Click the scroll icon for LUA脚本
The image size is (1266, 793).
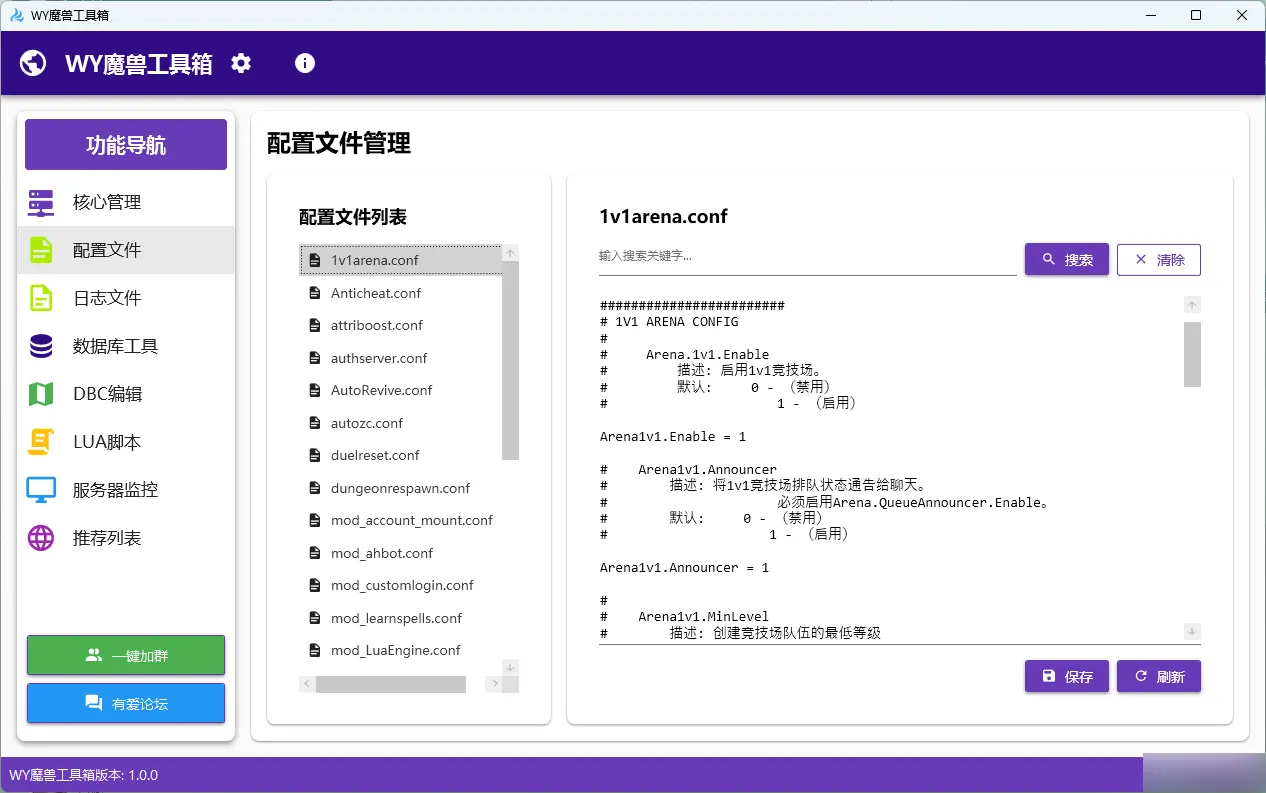[x=41, y=442]
